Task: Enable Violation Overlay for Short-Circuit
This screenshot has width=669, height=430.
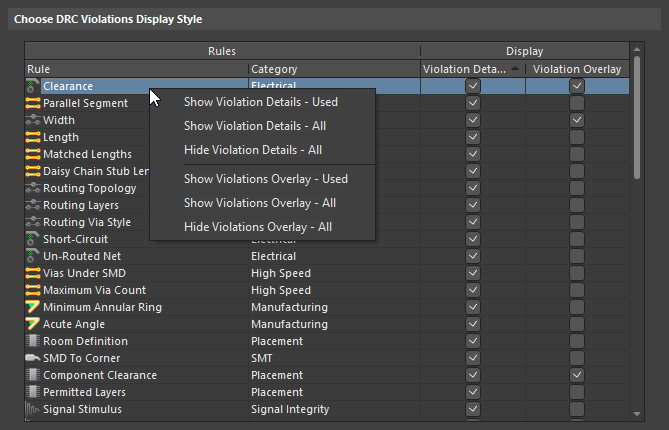Action: point(577,239)
